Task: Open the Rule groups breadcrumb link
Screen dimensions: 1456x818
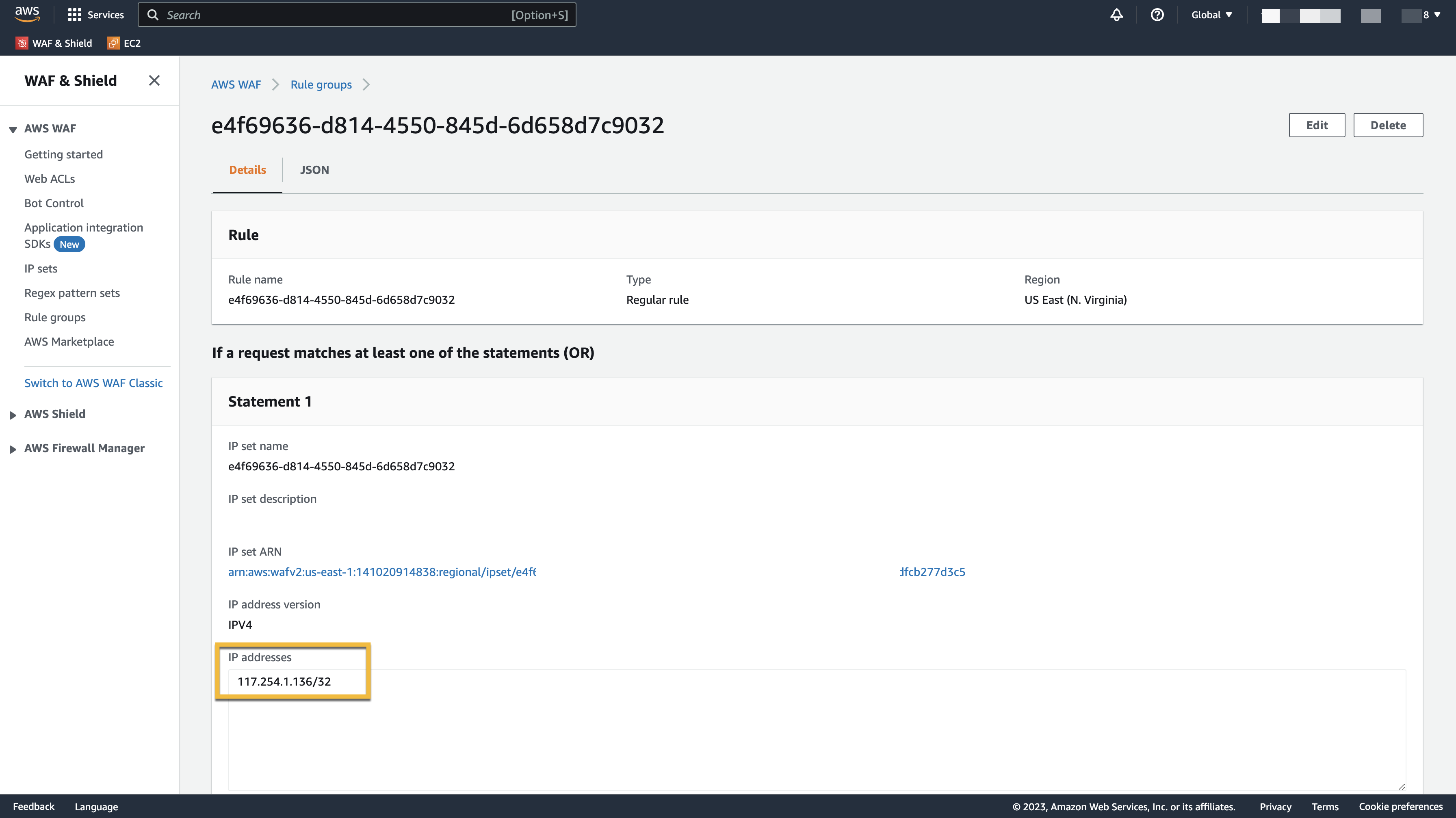Action: (321, 85)
